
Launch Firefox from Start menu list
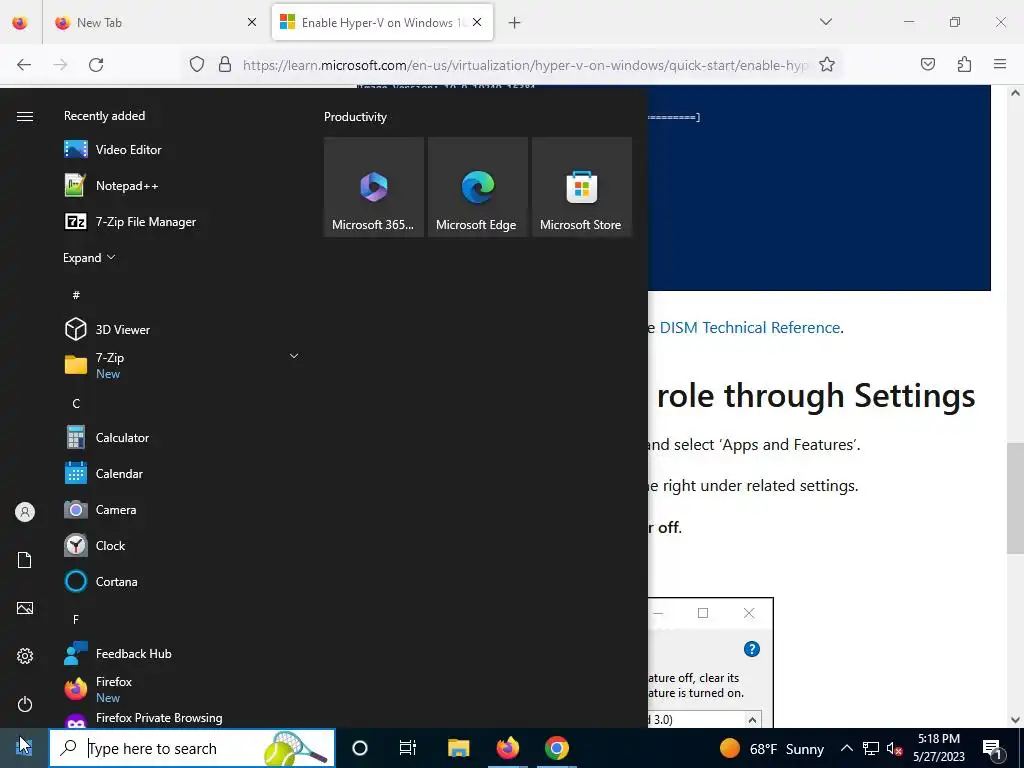click(180, 690)
